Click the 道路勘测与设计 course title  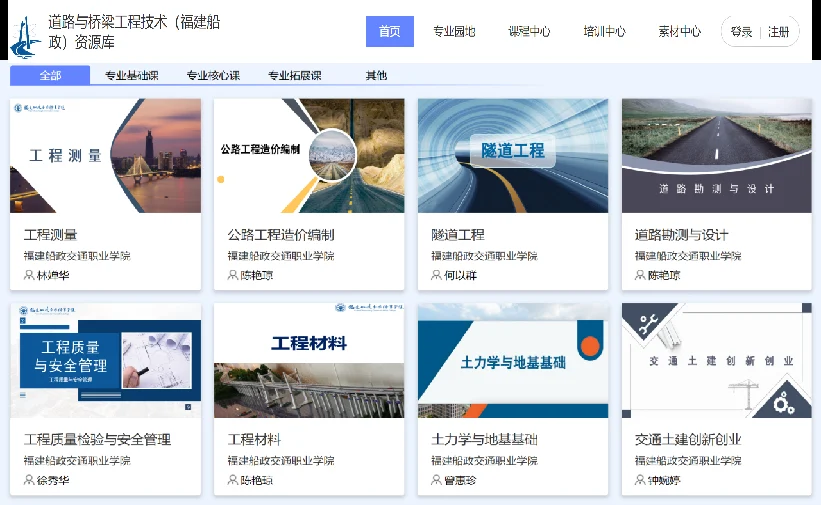tap(681, 235)
